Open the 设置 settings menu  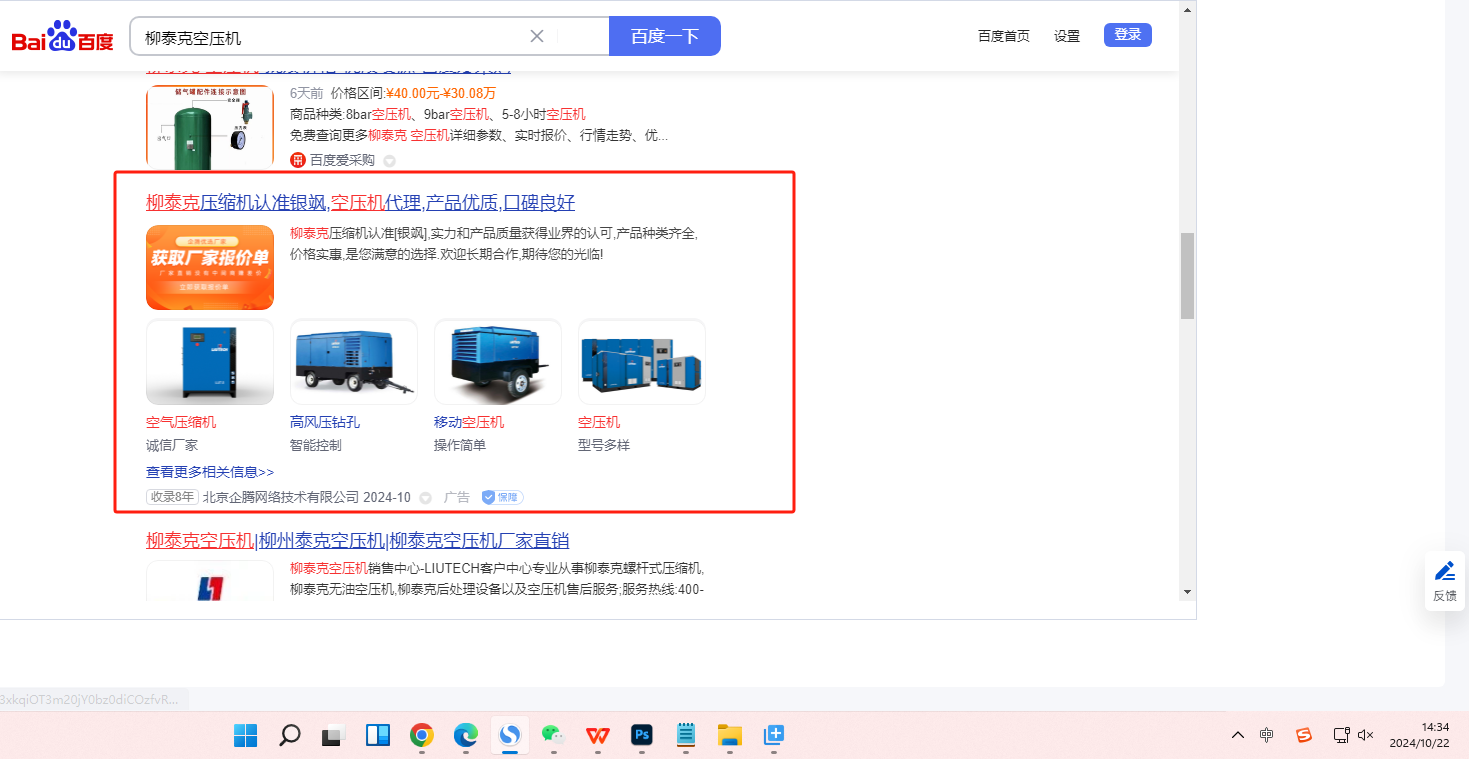tap(1067, 36)
